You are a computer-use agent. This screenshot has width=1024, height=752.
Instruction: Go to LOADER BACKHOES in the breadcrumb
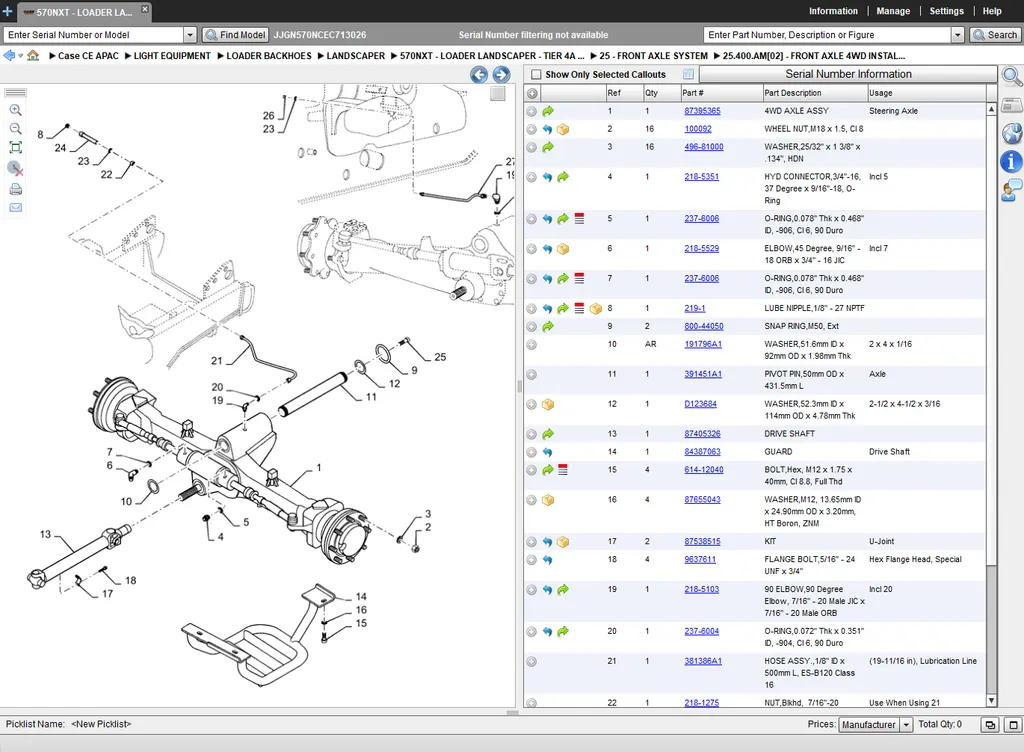click(x=268, y=56)
